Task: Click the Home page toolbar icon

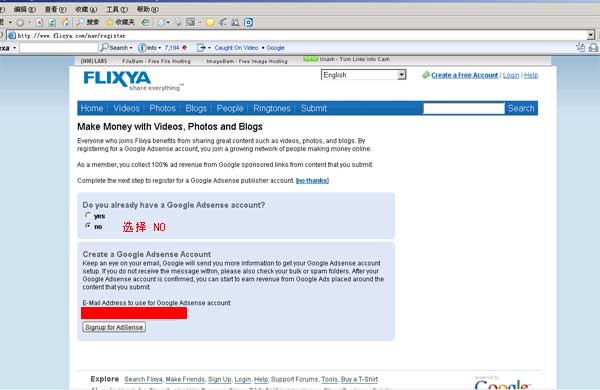Action: [x=65, y=22]
